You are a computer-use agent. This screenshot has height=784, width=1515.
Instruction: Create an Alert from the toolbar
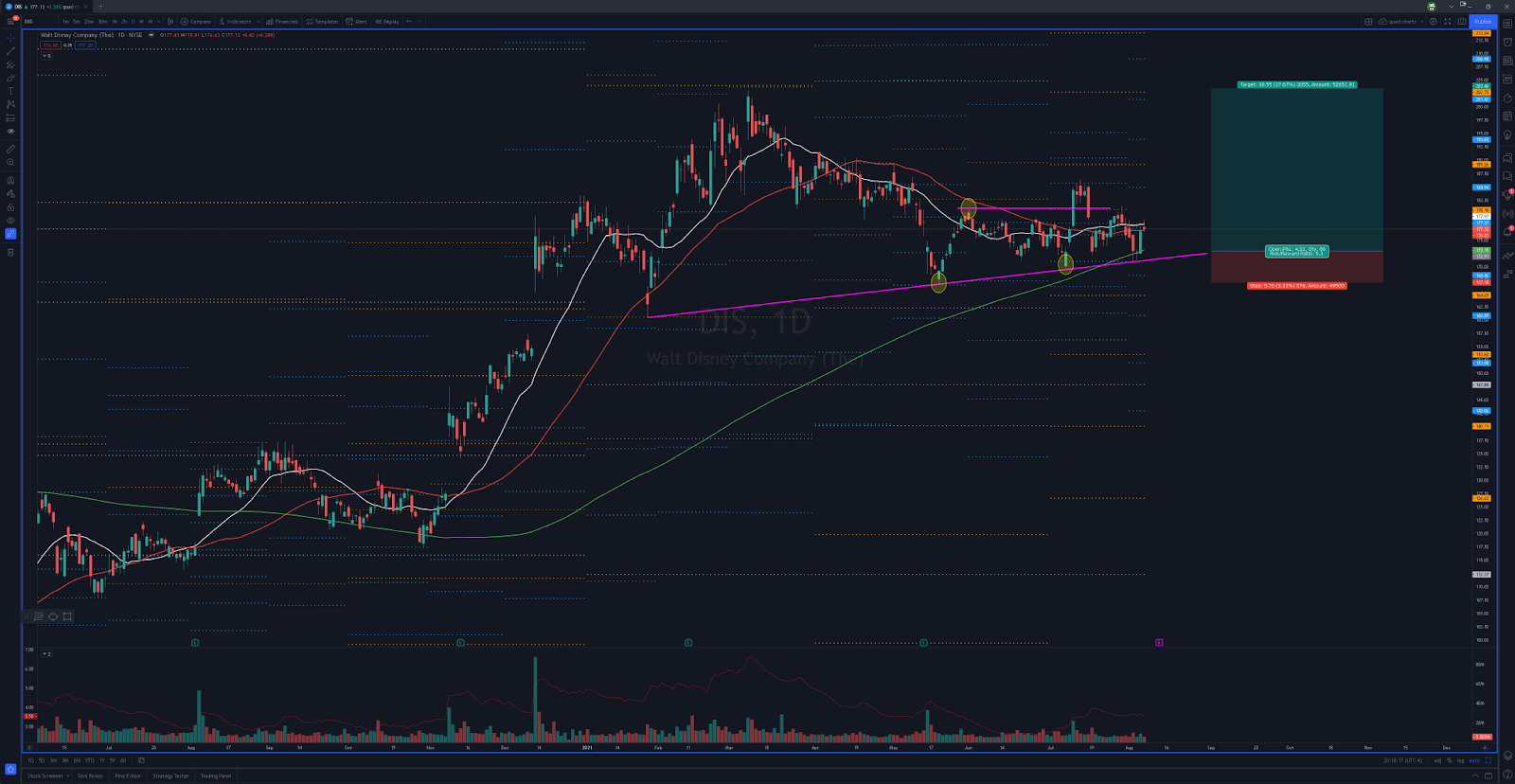tap(357, 21)
